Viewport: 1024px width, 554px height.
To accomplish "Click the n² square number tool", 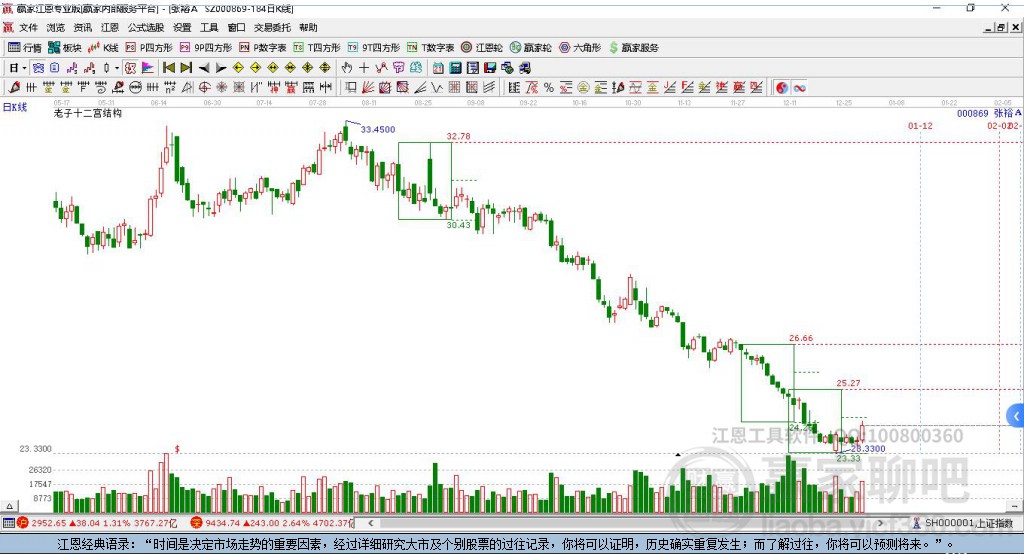I will click(170, 88).
